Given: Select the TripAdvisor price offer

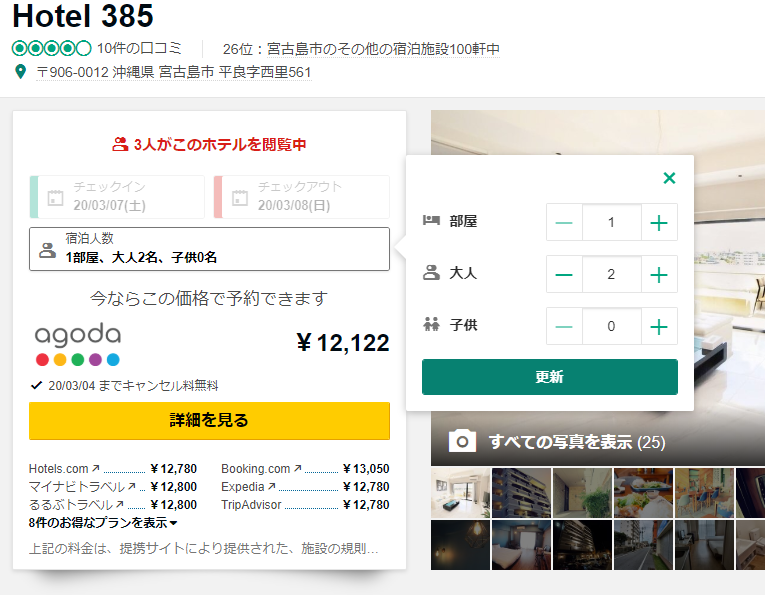Looking at the screenshot, I should click(x=305, y=505).
